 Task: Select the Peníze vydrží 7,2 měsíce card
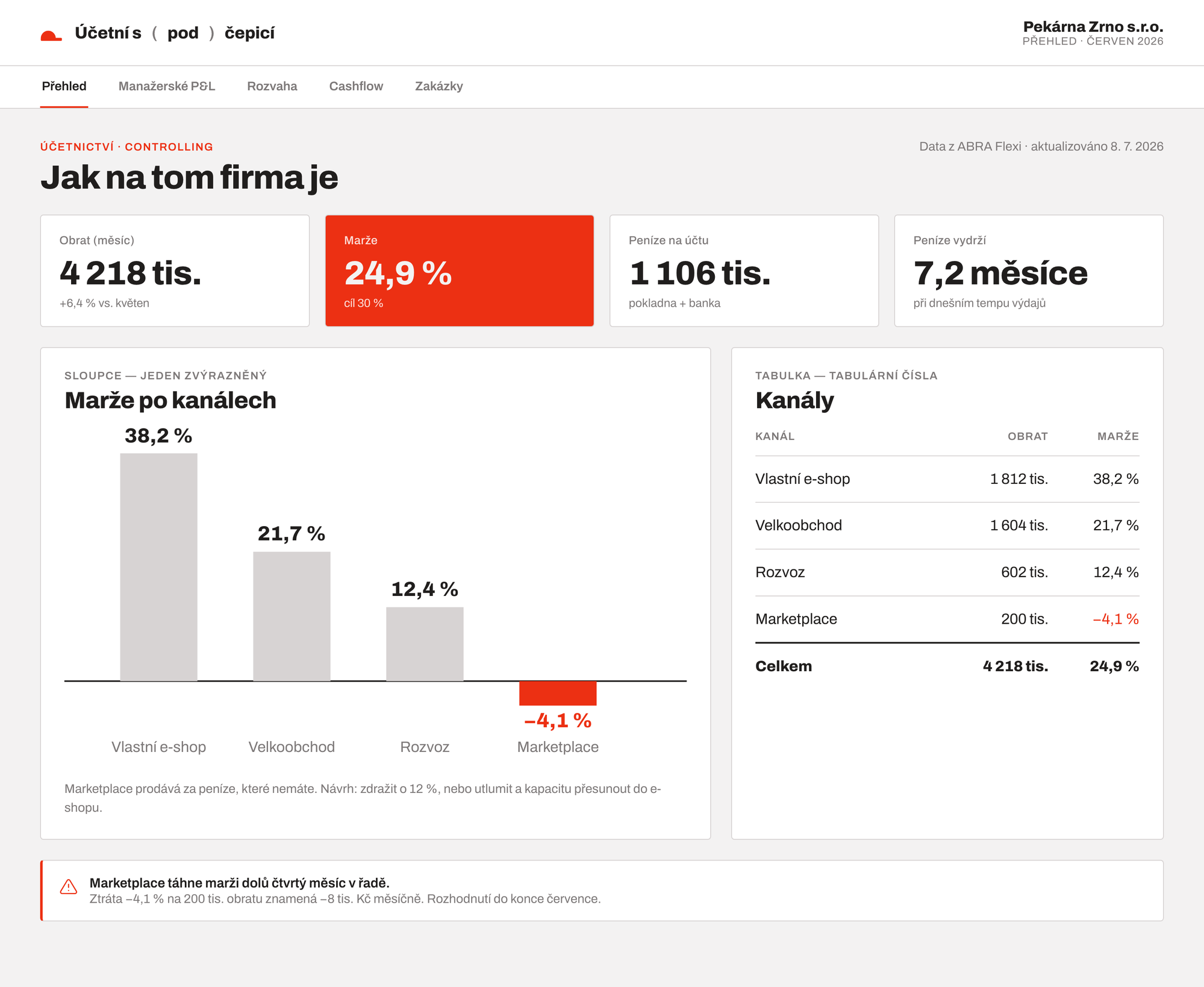(x=1029, y=271)
